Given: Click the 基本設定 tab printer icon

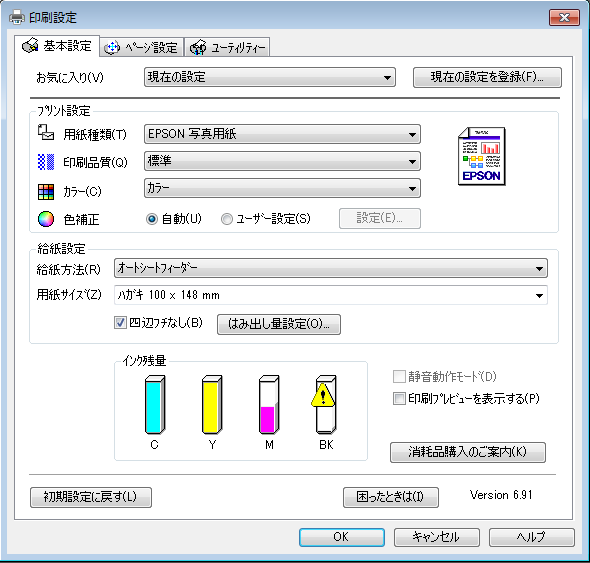Looking at the screenshot, I should [30, 46].
